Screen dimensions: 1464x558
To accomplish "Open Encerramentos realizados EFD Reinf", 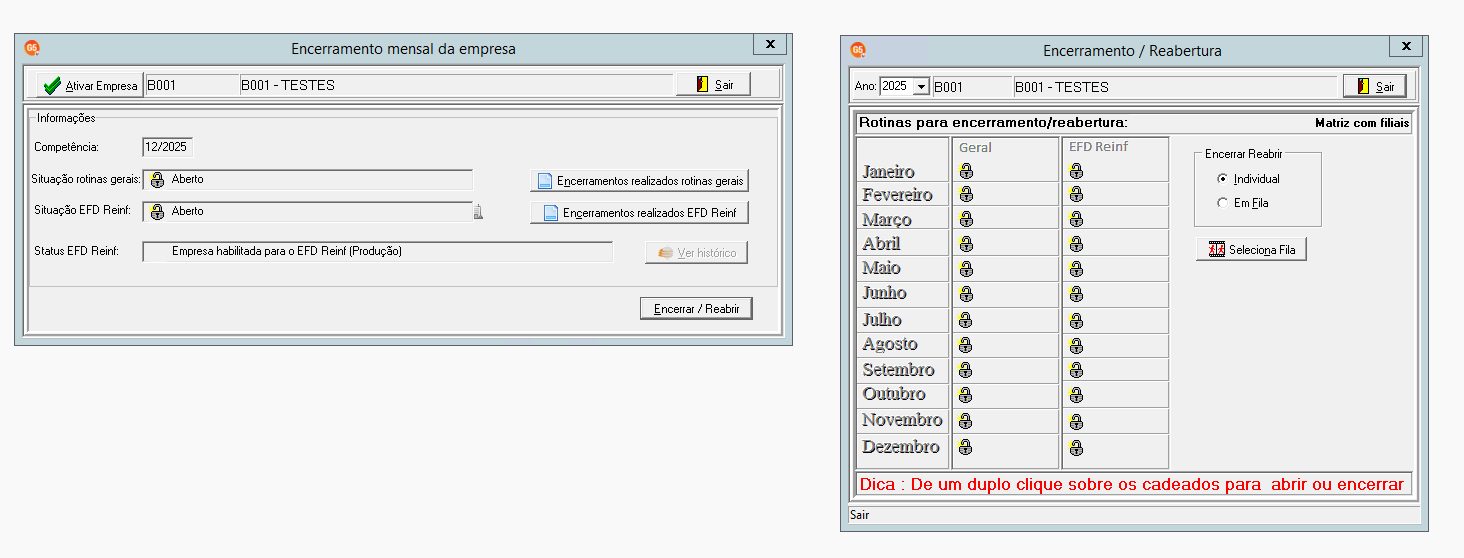I will 639,213.
